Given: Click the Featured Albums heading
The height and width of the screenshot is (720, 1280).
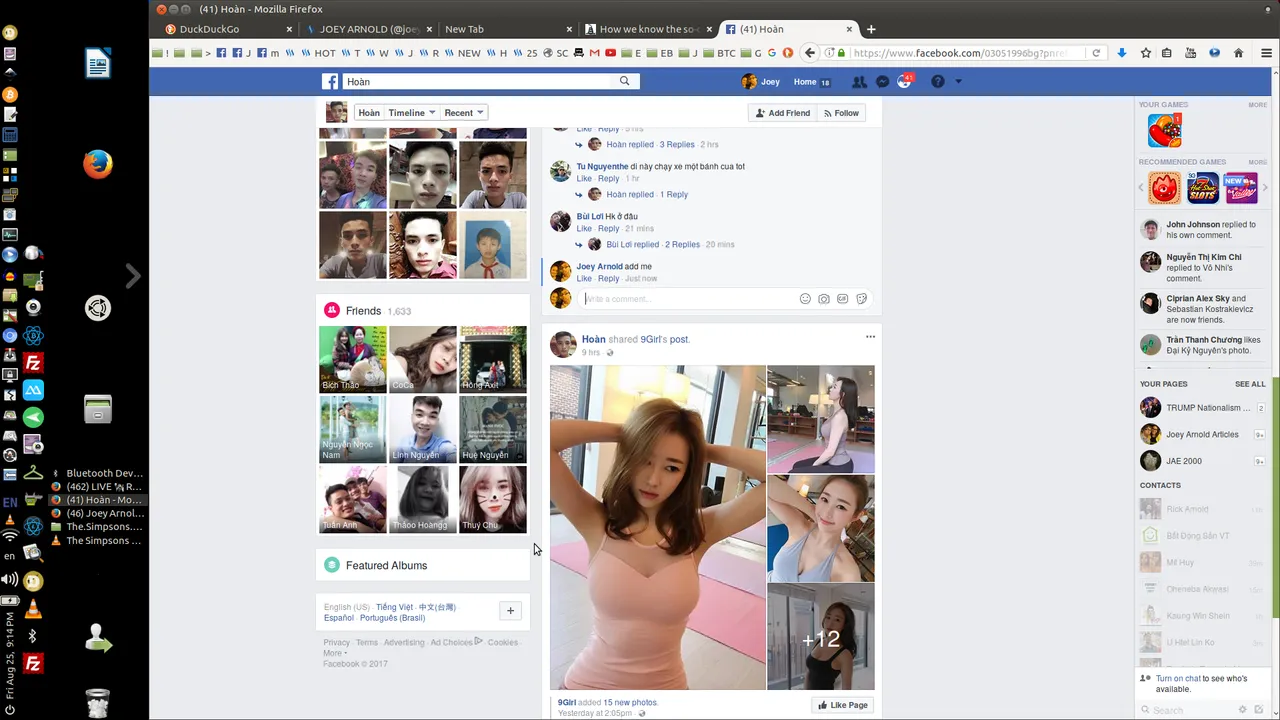Looking at the screenshot, I should point(386,566).
